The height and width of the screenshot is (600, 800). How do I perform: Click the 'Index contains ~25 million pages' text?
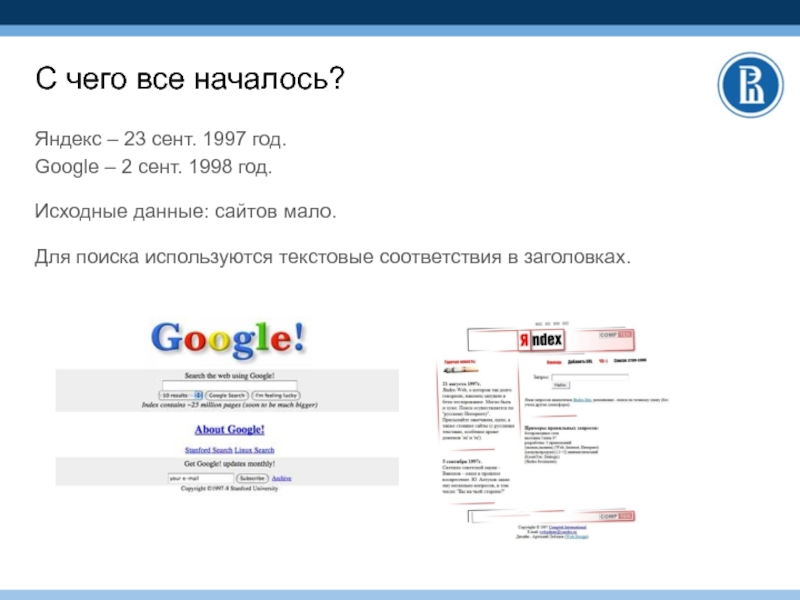[230, 405]
